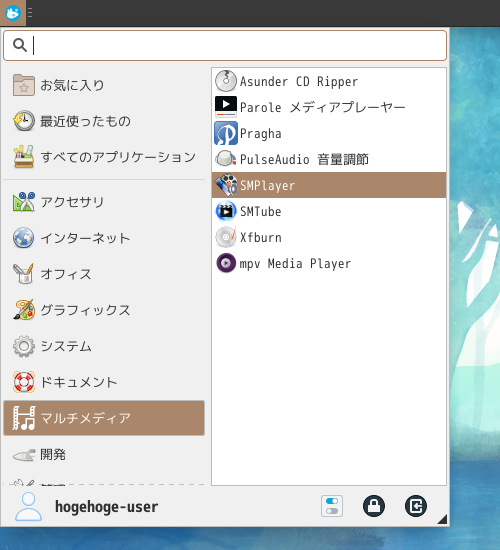500x550 pixels.
Task: Select ドキュメント category label
Action: click(x=79, y=382)
